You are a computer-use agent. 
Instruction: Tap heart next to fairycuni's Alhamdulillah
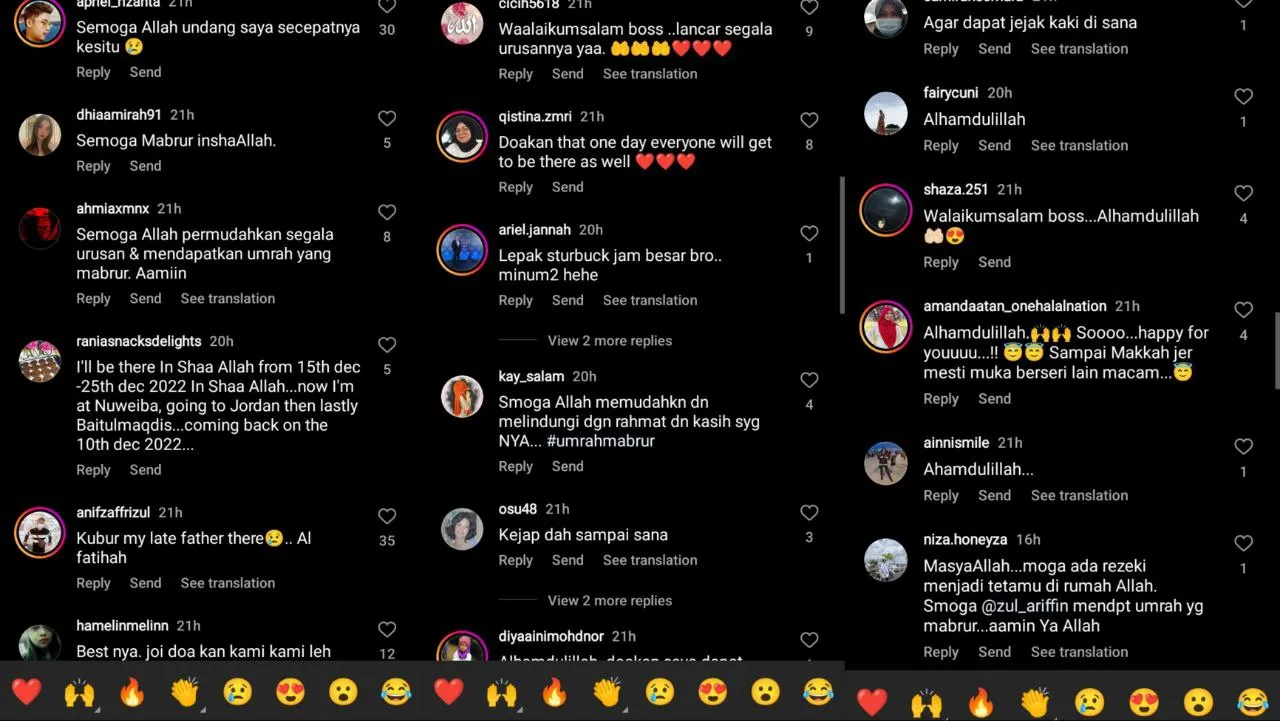click(1243, 97)
